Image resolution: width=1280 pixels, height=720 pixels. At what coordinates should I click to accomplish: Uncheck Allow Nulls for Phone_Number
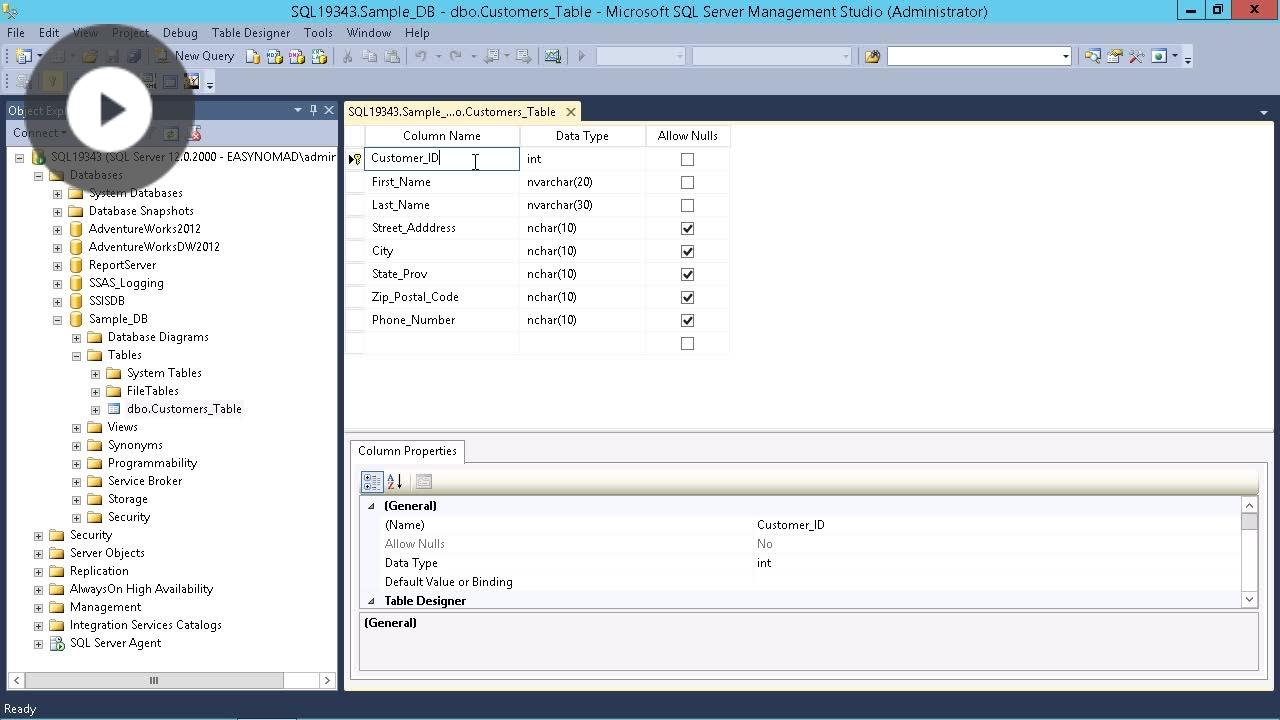[687, 320]
